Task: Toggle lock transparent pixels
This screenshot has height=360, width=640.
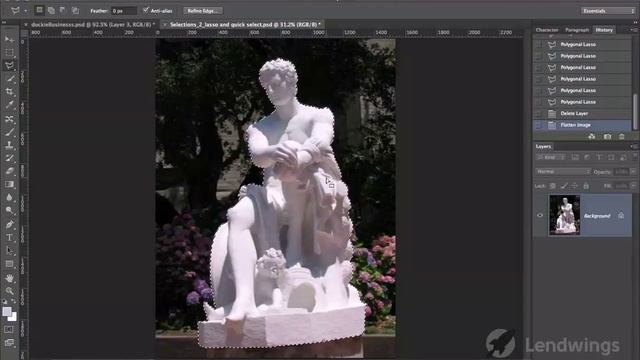Action: [552, 186]
